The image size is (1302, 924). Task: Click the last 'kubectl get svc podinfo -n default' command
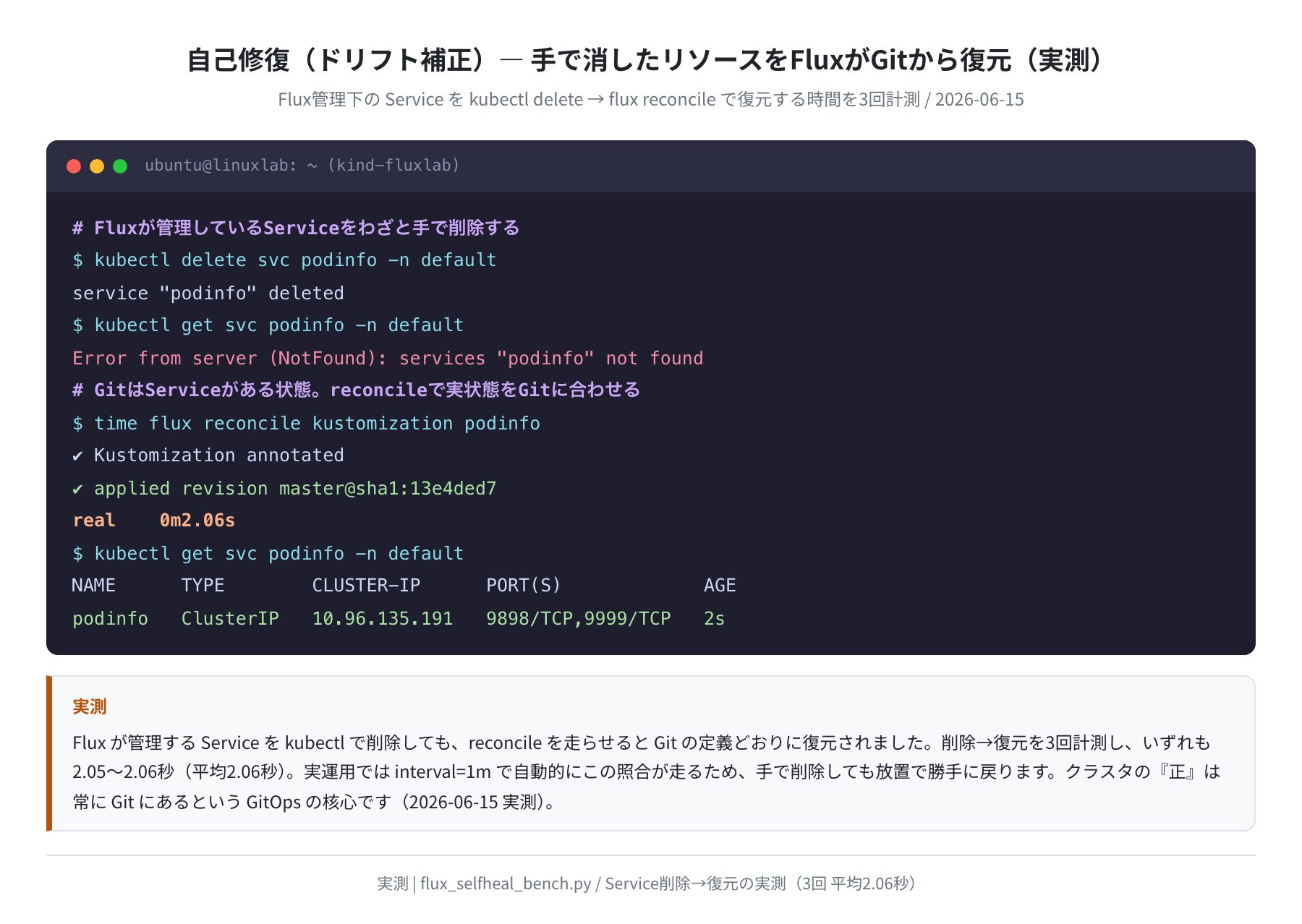(x=278, y=553)
